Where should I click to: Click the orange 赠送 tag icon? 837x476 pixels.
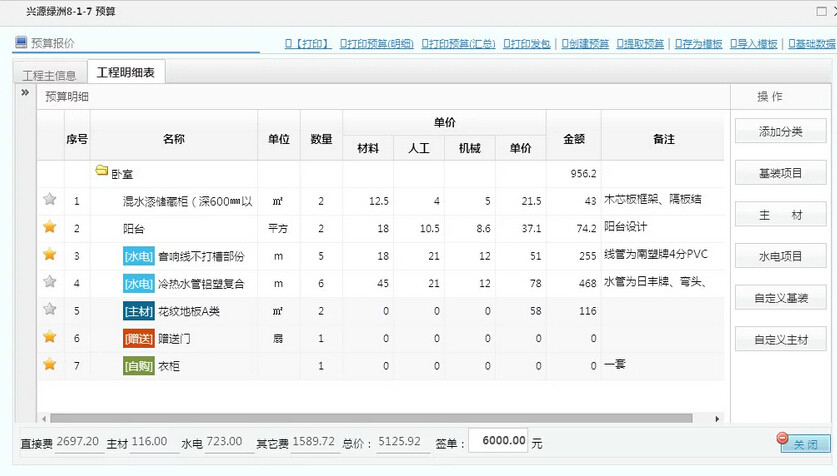(138, 339)
